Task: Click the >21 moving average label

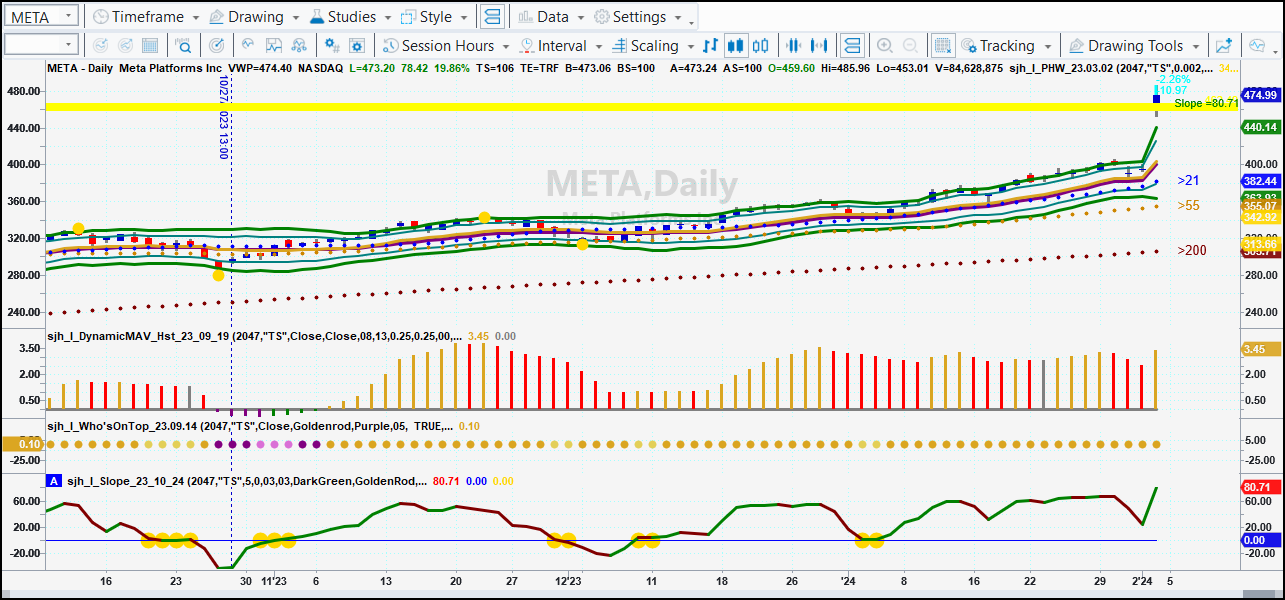Action: click(1188, 181)
